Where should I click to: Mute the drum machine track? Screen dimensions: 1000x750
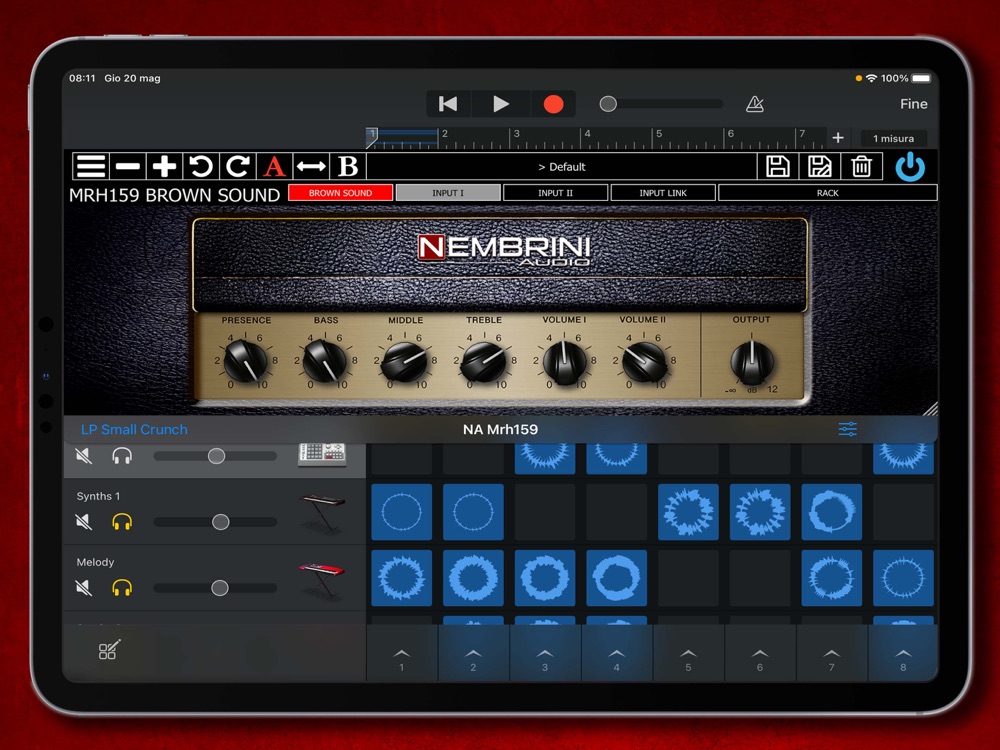(x=84, y=455)
